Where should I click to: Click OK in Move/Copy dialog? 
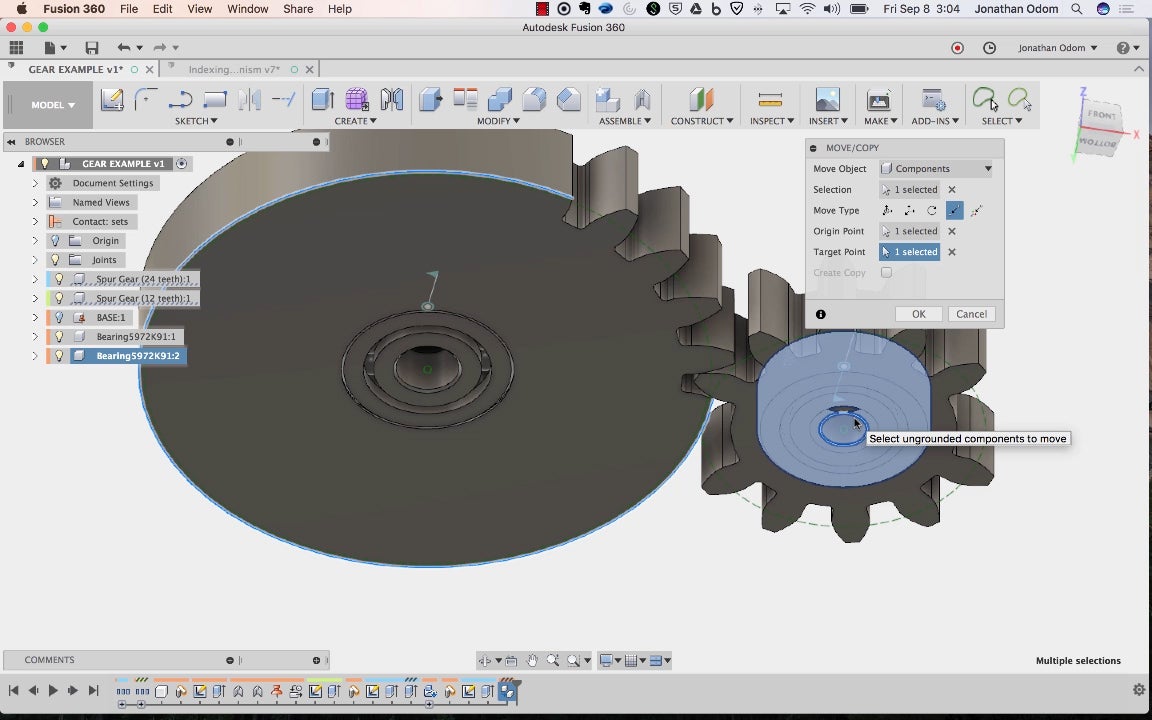[x=918, y=314]
